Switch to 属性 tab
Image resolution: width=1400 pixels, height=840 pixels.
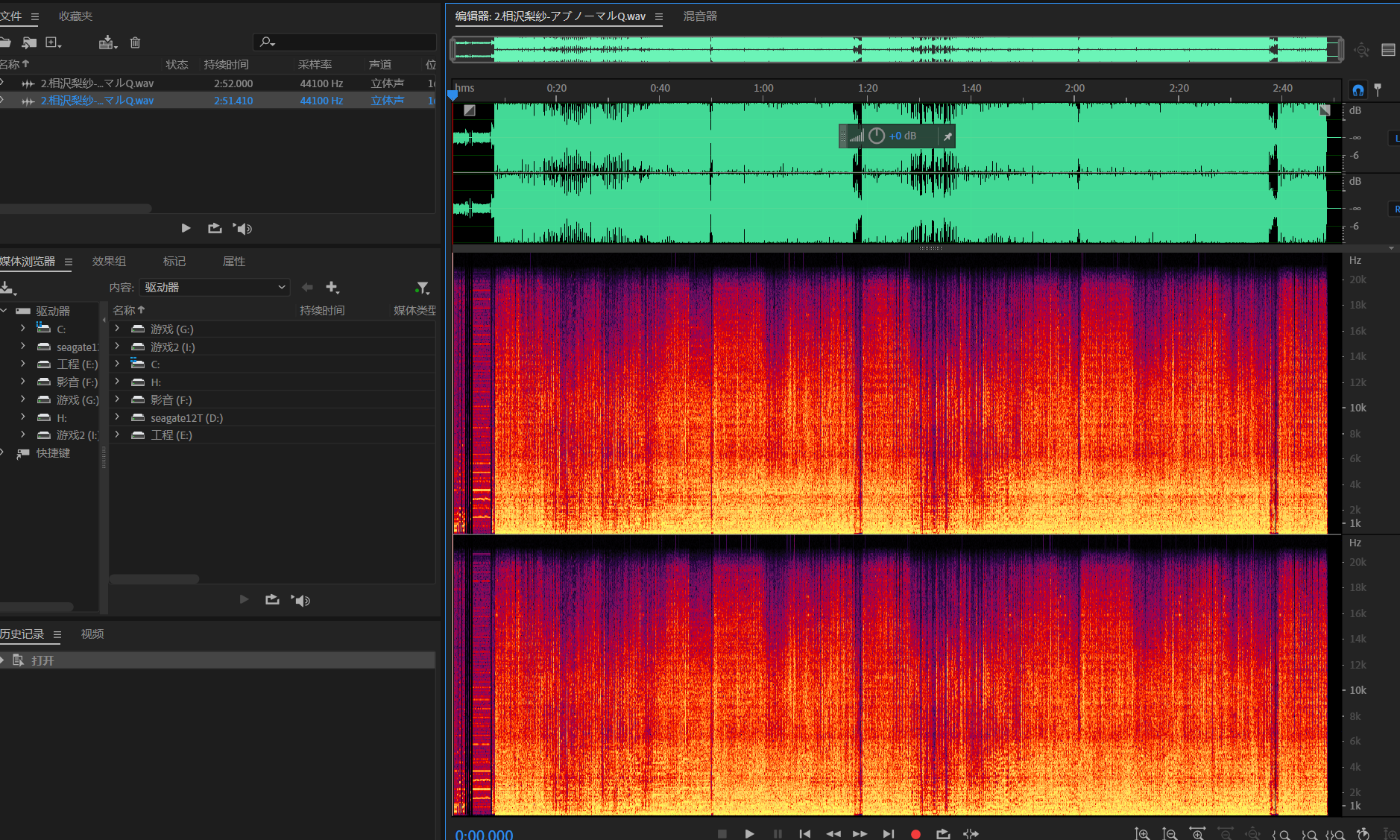[234, 262]
